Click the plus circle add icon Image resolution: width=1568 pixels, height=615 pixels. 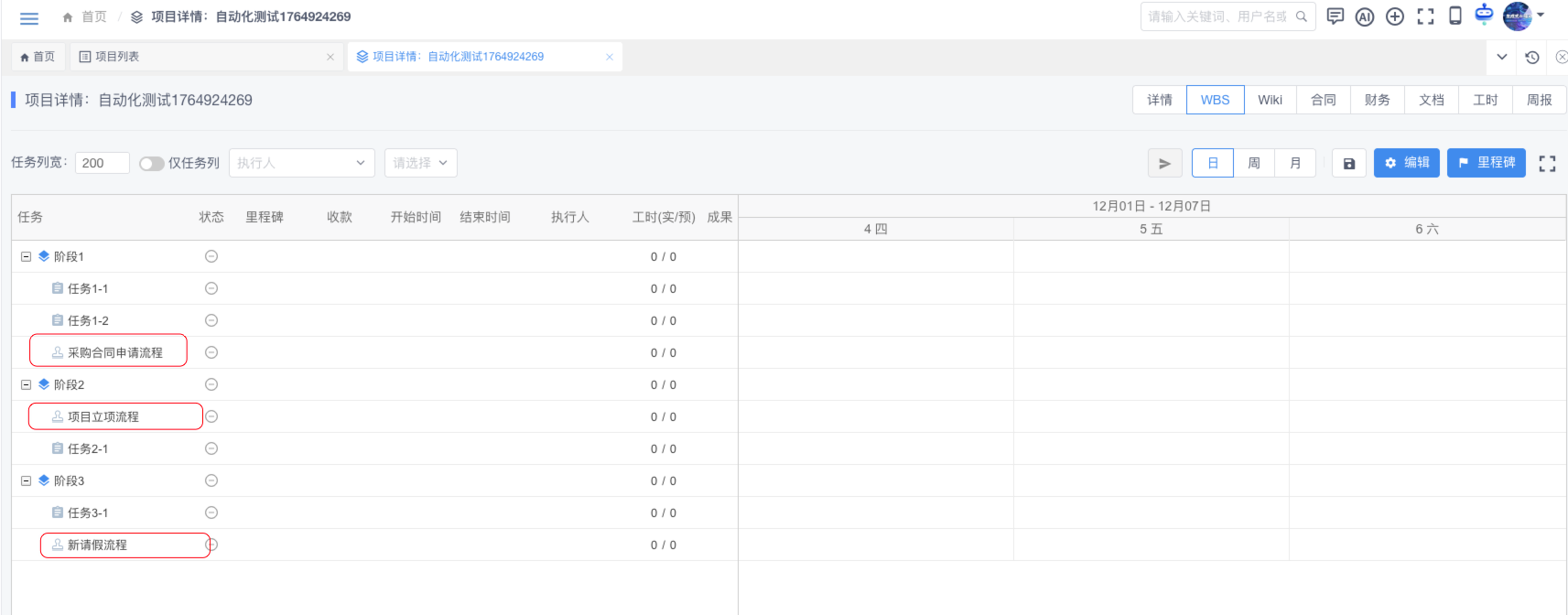[x=1395, y=16]
